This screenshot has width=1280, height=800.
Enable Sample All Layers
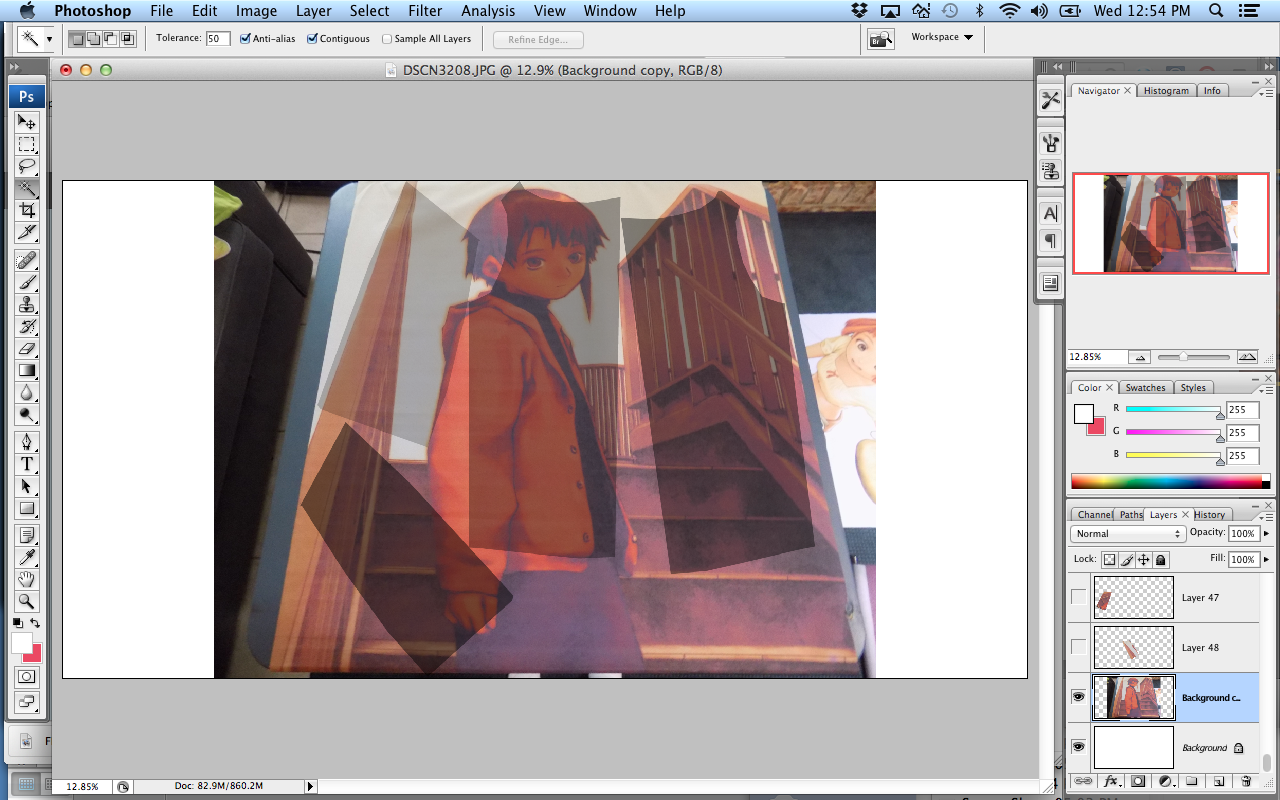click(387, 39)
